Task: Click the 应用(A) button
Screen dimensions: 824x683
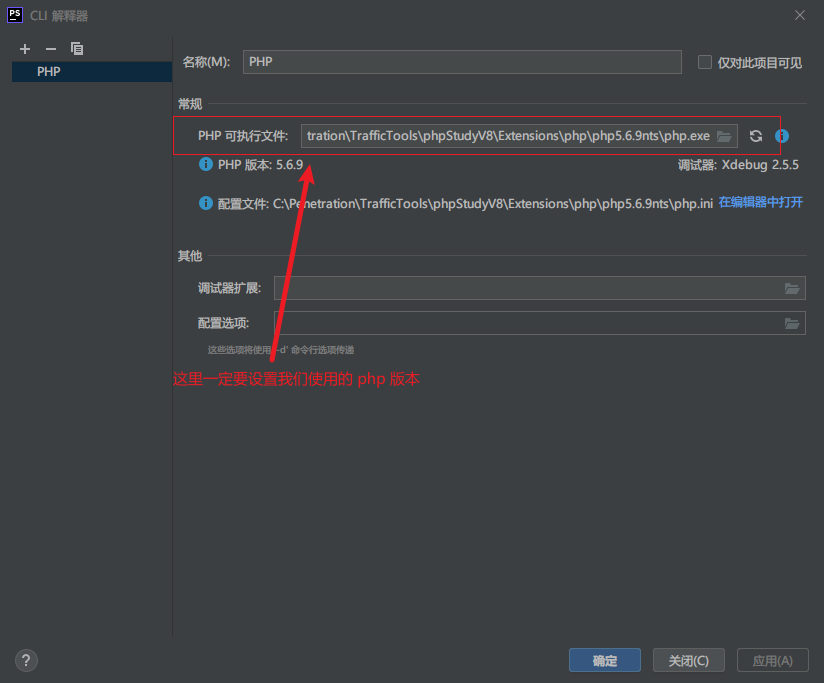Action: pyautogui.click(x=772, y=660)
